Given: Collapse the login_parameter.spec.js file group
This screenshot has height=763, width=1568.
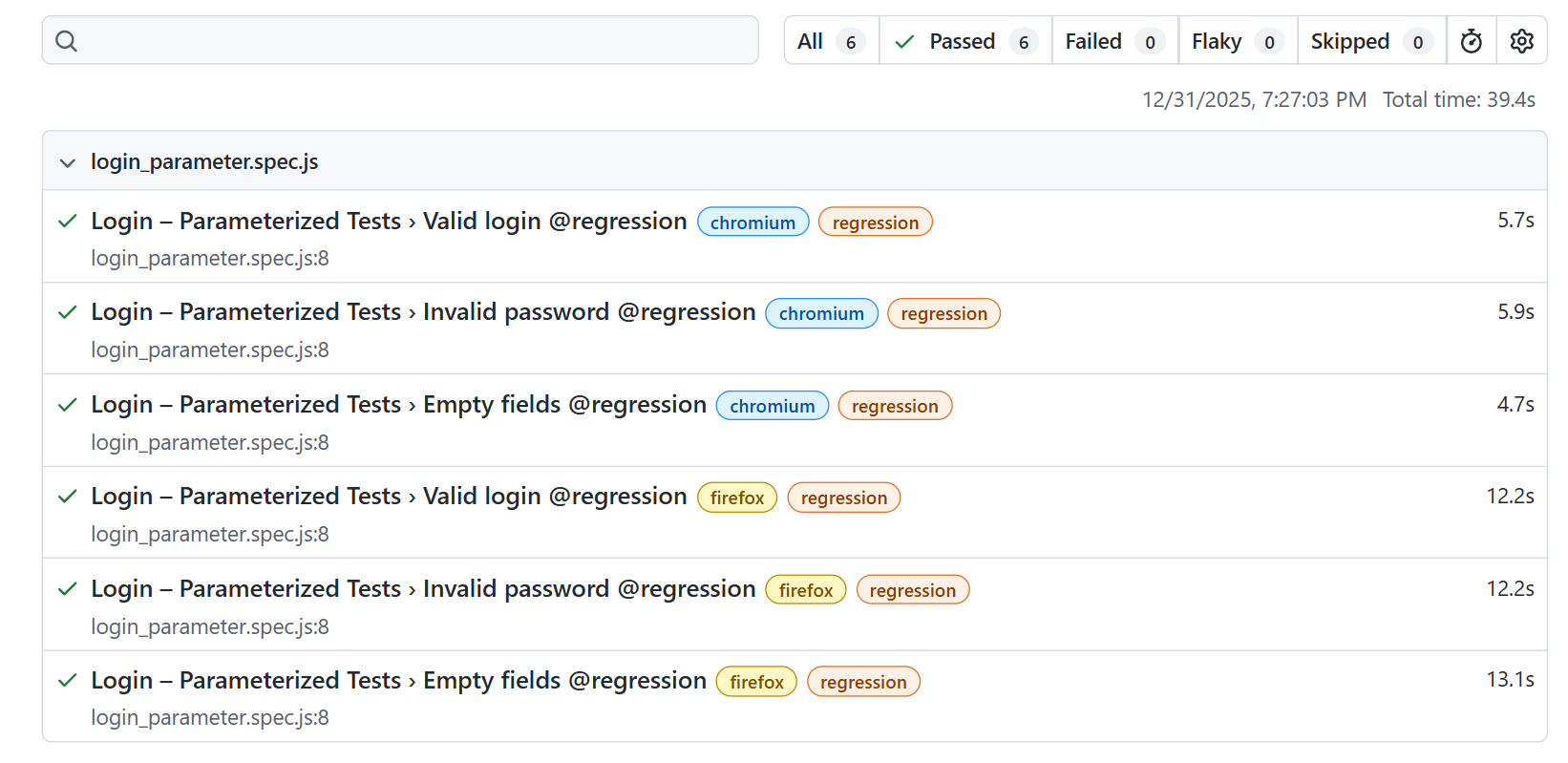Looking at the screenshot, I should coord(68,162).
